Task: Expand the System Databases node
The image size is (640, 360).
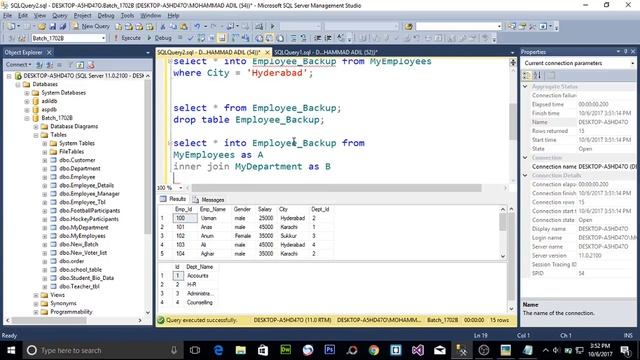Action: click(x=27, y=93)
